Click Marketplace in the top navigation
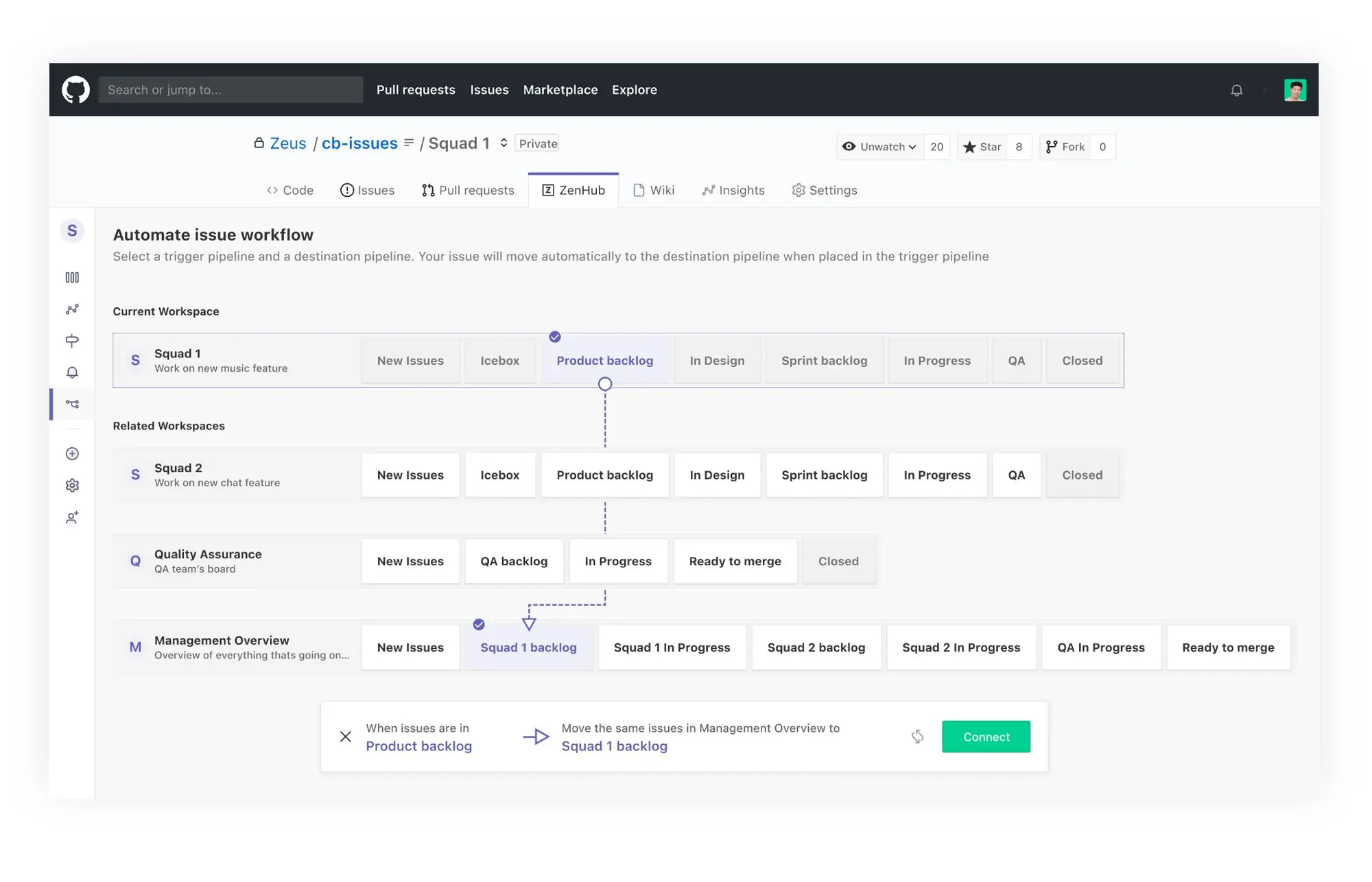The width and height of the screenshot is (1372, 882). [x=560, y=90]
